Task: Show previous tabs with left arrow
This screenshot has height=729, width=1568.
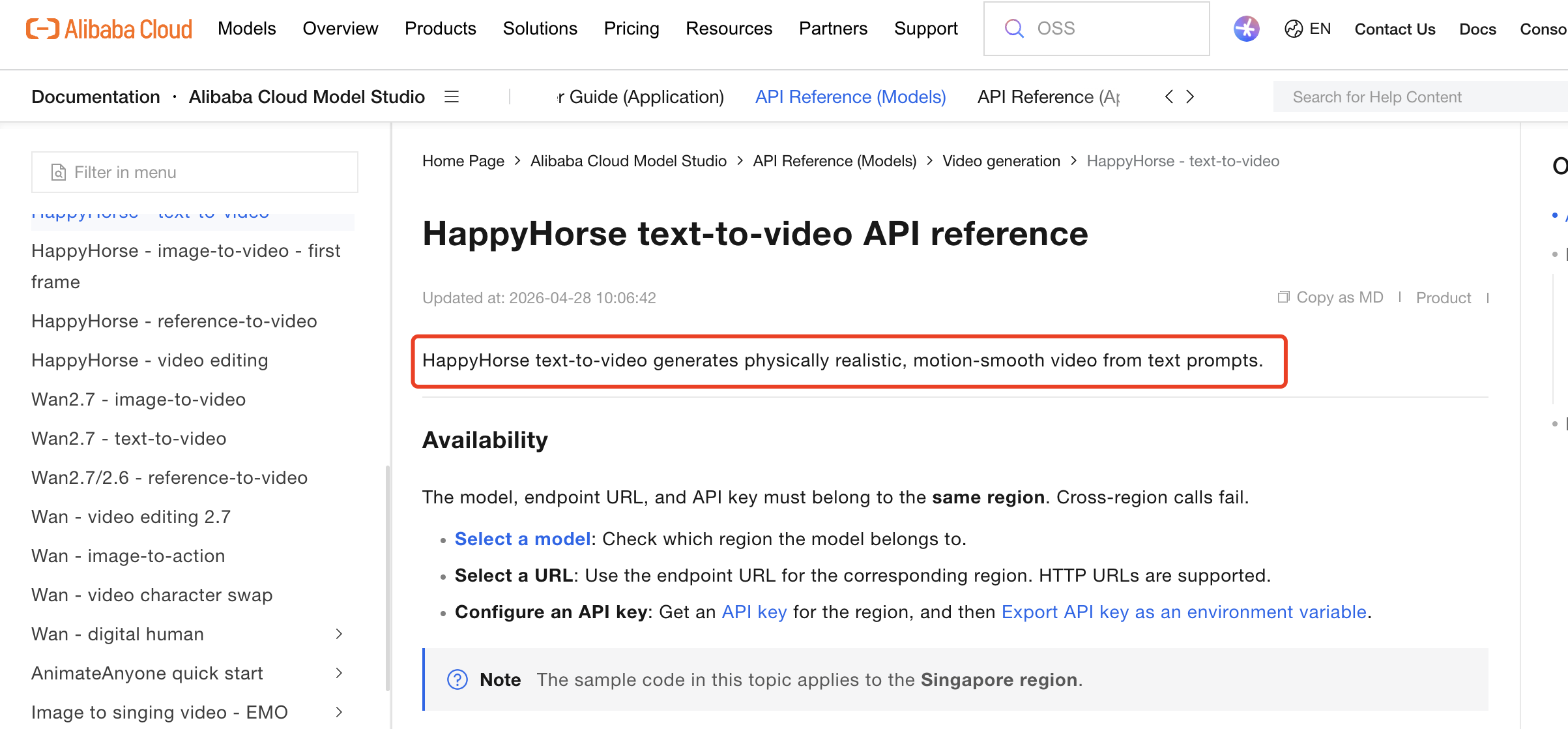Action: pyautogui.click(x=1169, y=97)
